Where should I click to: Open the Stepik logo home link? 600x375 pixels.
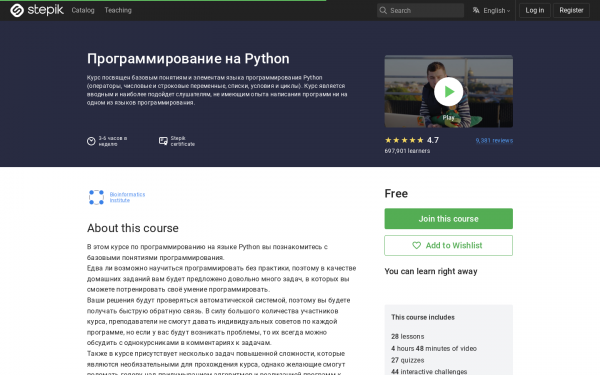pos(37,10)
